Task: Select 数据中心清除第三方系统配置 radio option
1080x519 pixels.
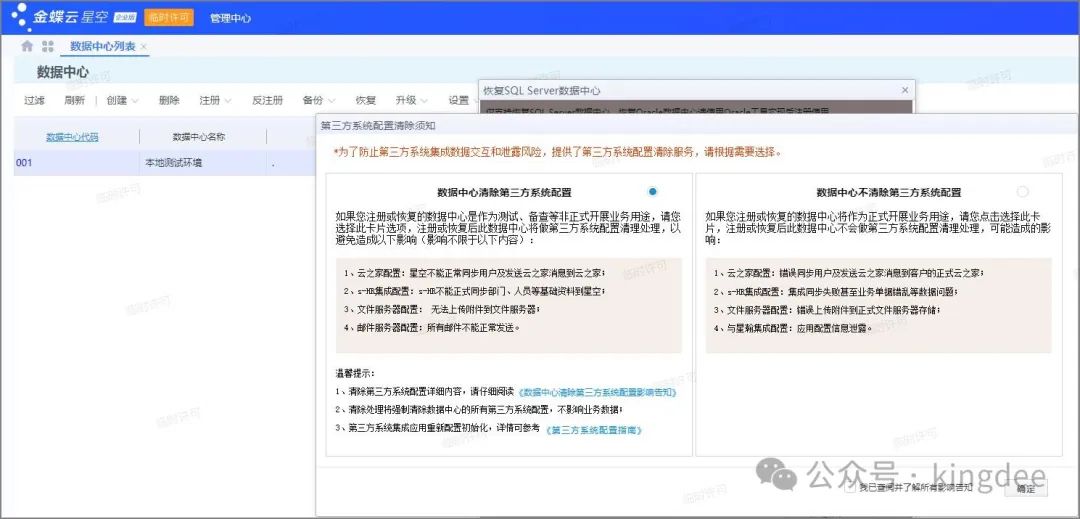Action: point(653,191)
